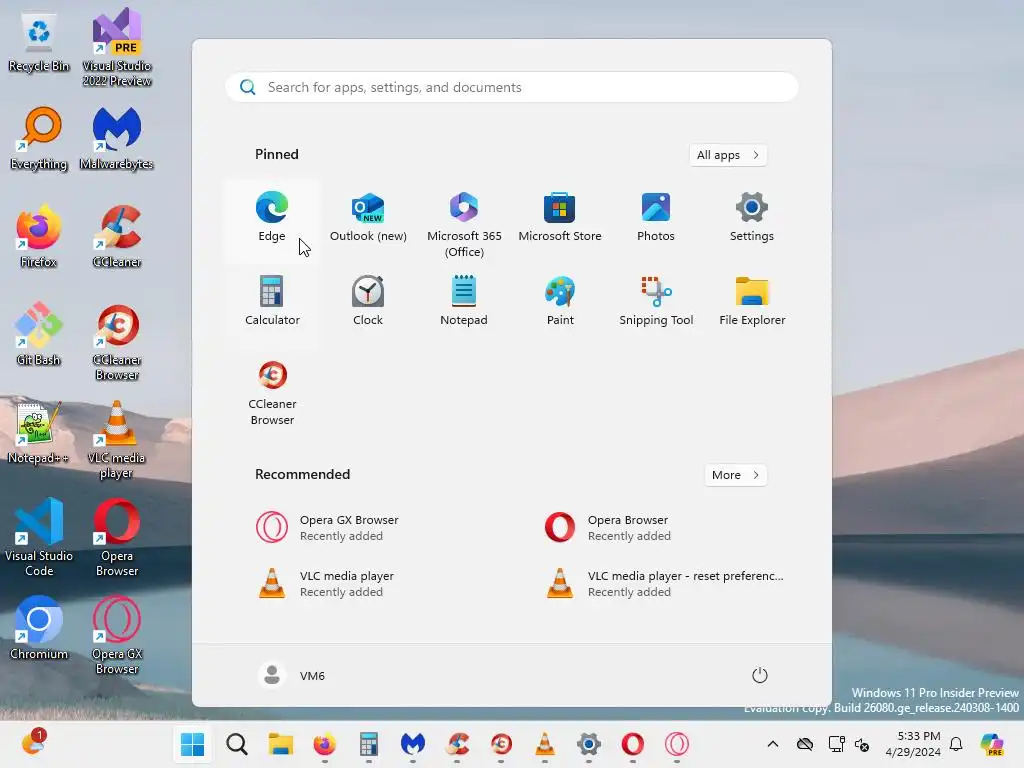Select CCleaner desktop shortcut
1024x768 pixels.
pyautogui.click(x=117, y=236)
